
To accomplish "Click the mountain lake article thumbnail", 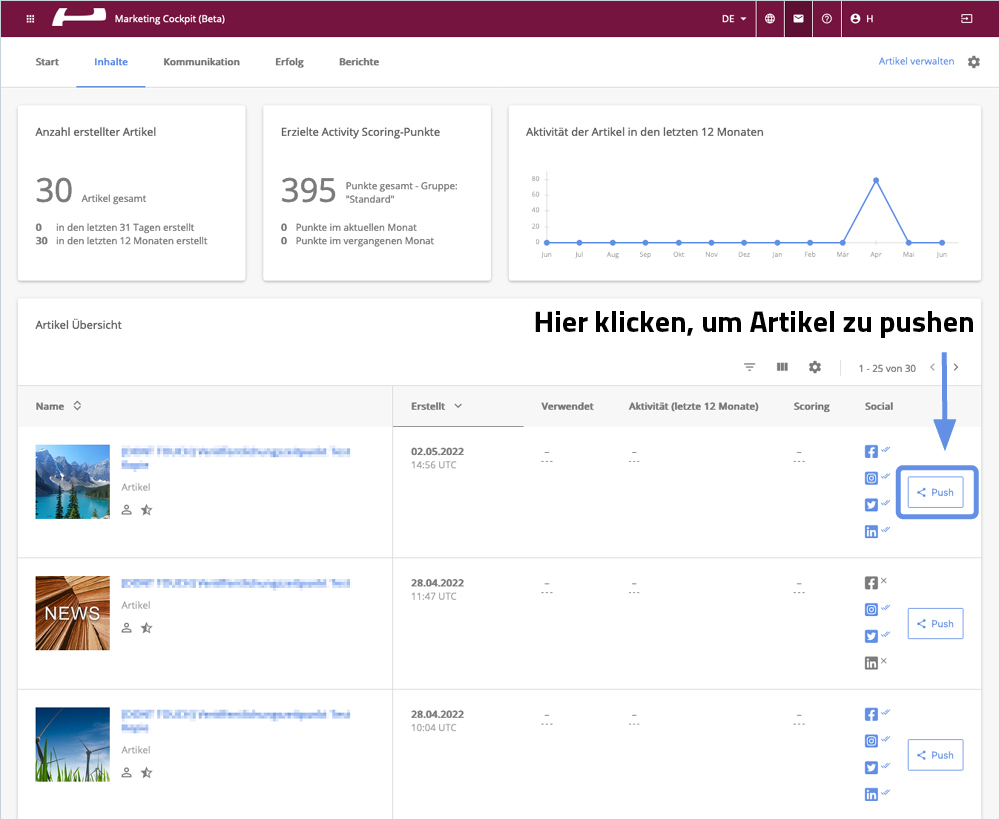I will tap(73, 481).
